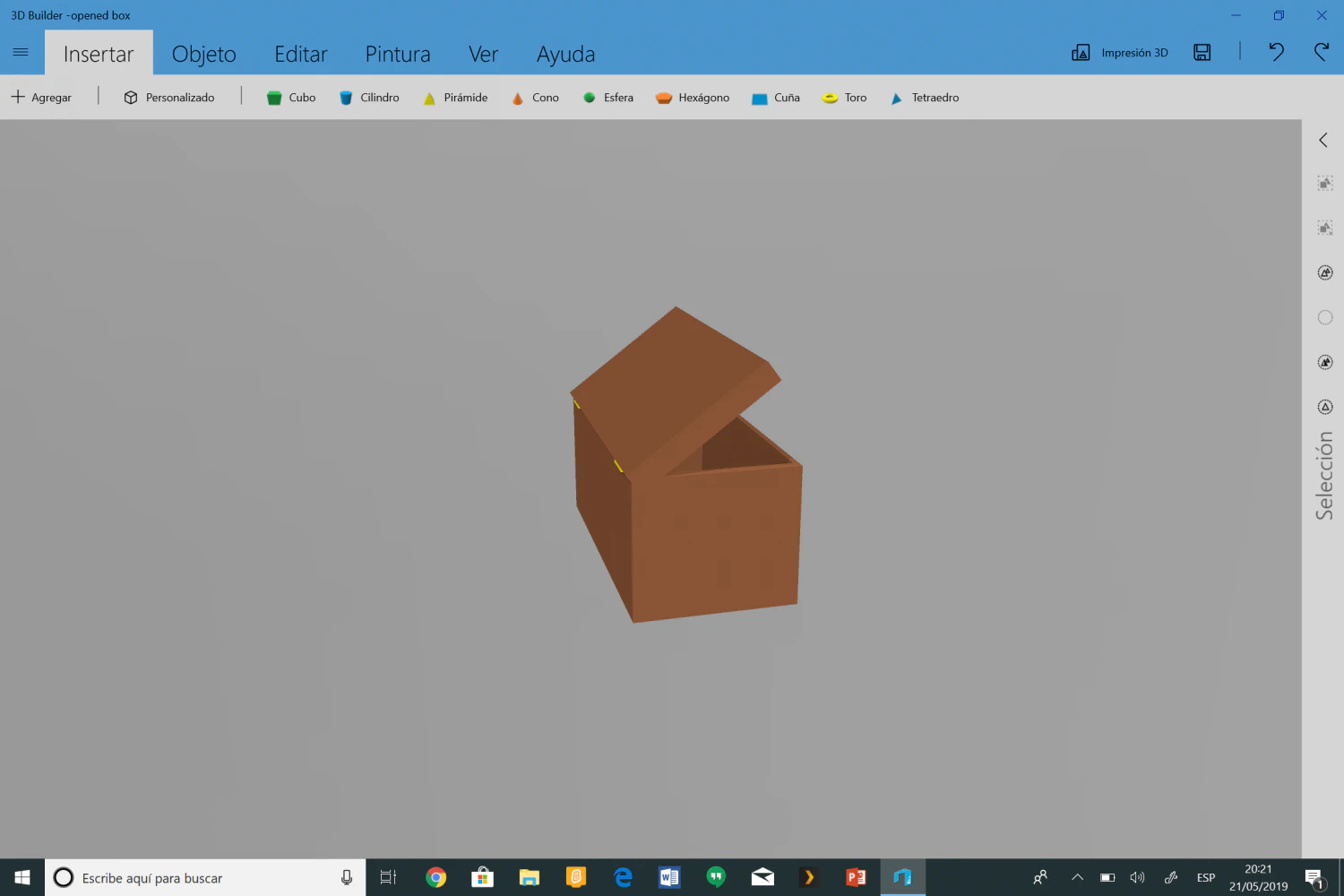Select the brown opened box model
This screenshot has height=896, width=1344.
click(687, 466)
